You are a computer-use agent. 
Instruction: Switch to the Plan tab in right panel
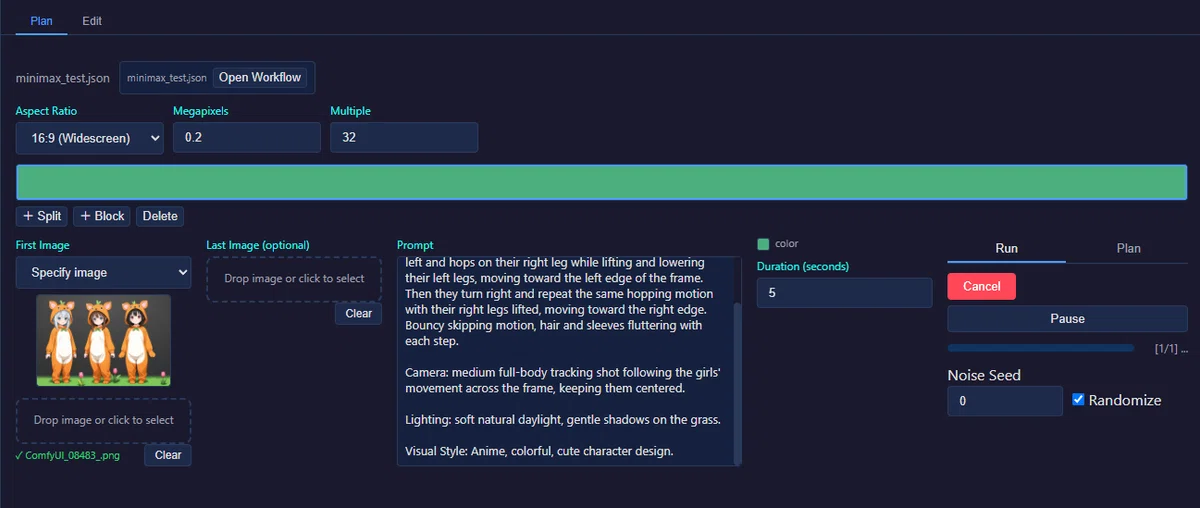click(1126, 248)
